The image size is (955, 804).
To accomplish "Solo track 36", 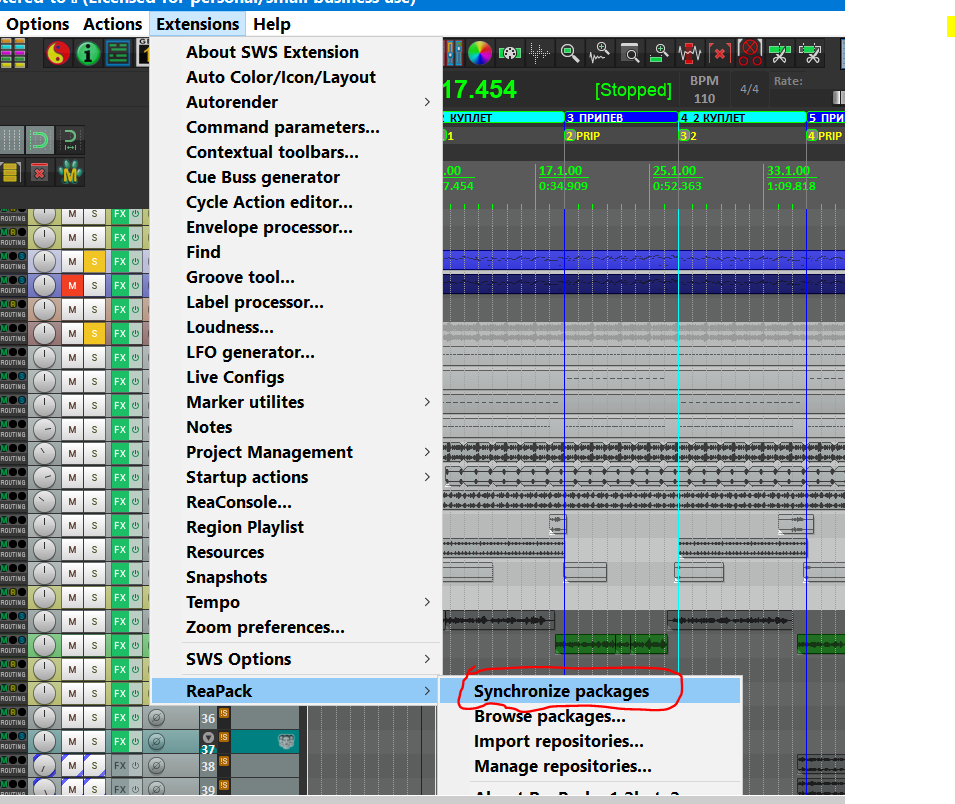I will coord(94,718).
